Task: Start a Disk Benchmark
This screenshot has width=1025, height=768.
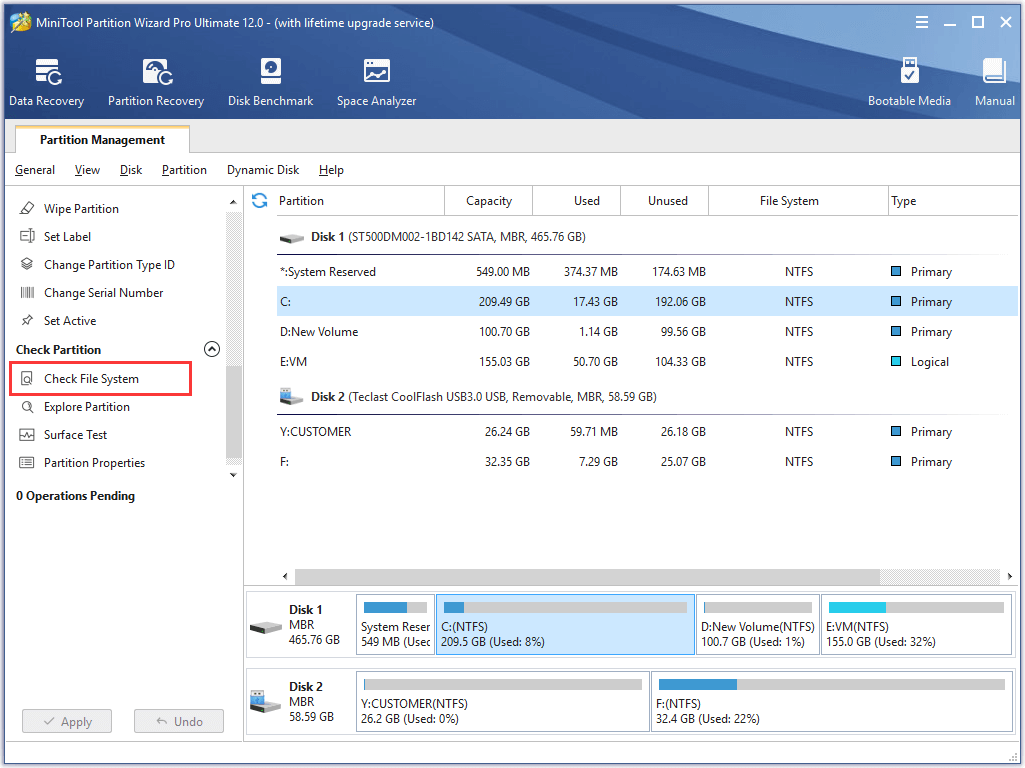Action: click(270, 80)
